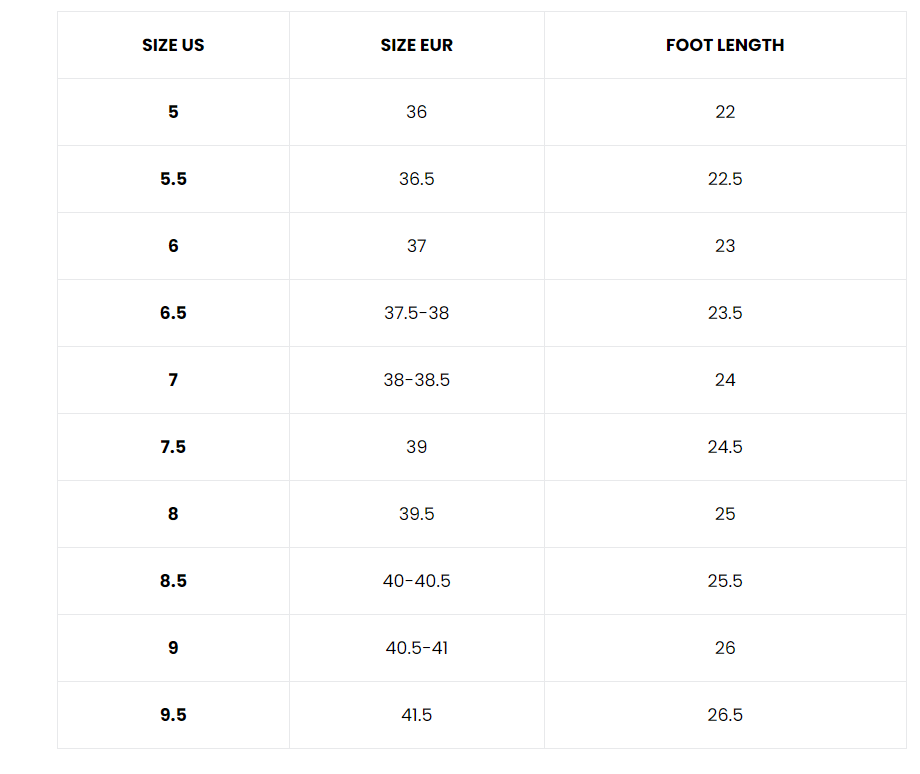Click US size 6.5 row label
920x774 pixels.
173,313
